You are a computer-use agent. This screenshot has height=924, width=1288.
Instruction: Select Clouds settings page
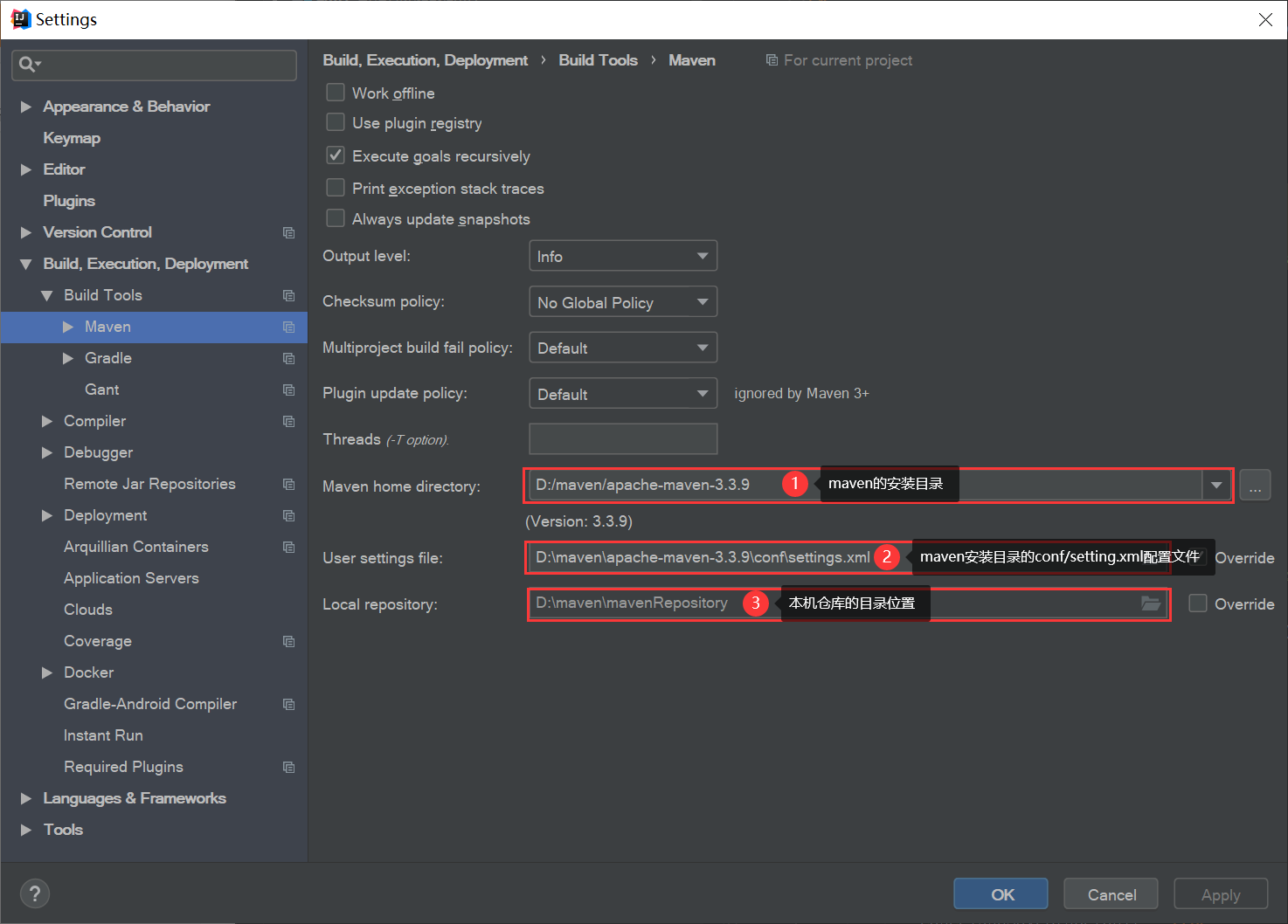coord(88,610)
